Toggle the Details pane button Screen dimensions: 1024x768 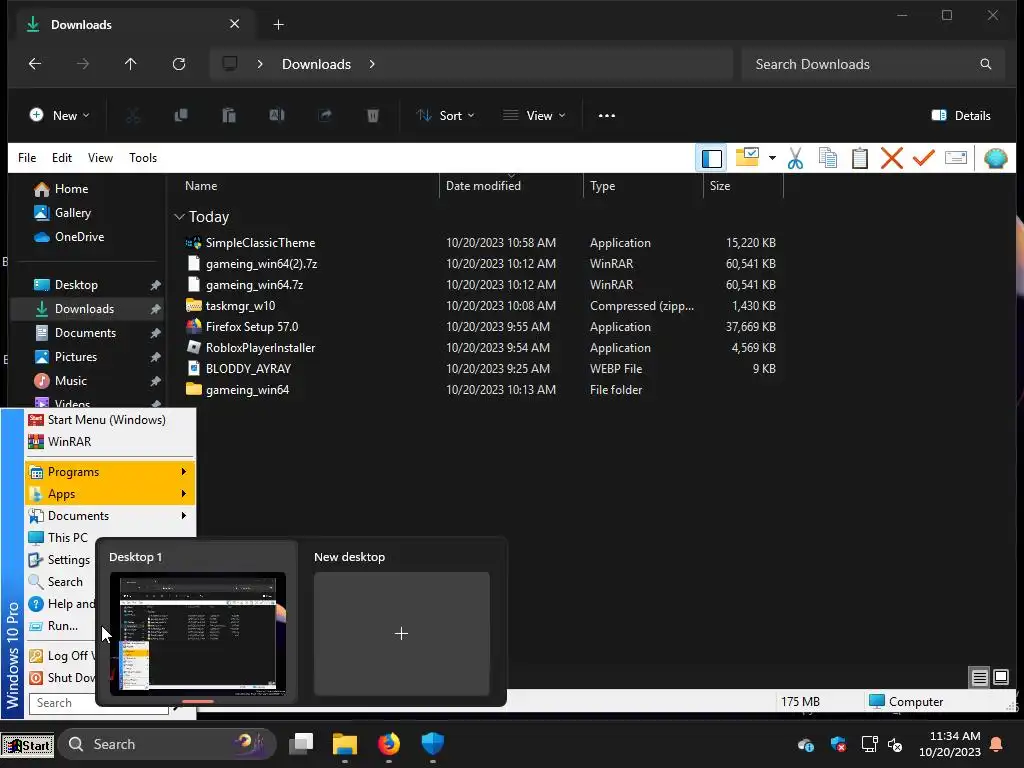961,116
